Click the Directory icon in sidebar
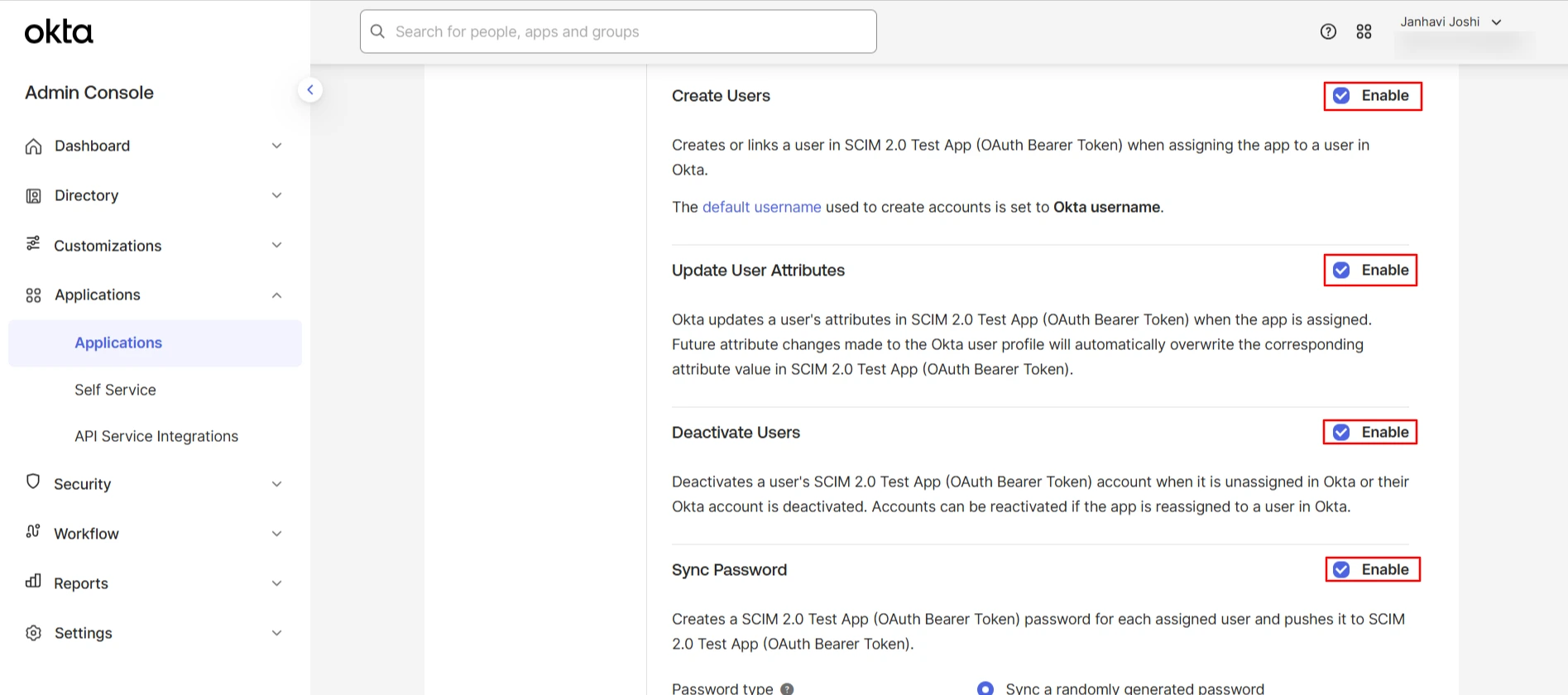1568x695 pixels. pos(33,196)
